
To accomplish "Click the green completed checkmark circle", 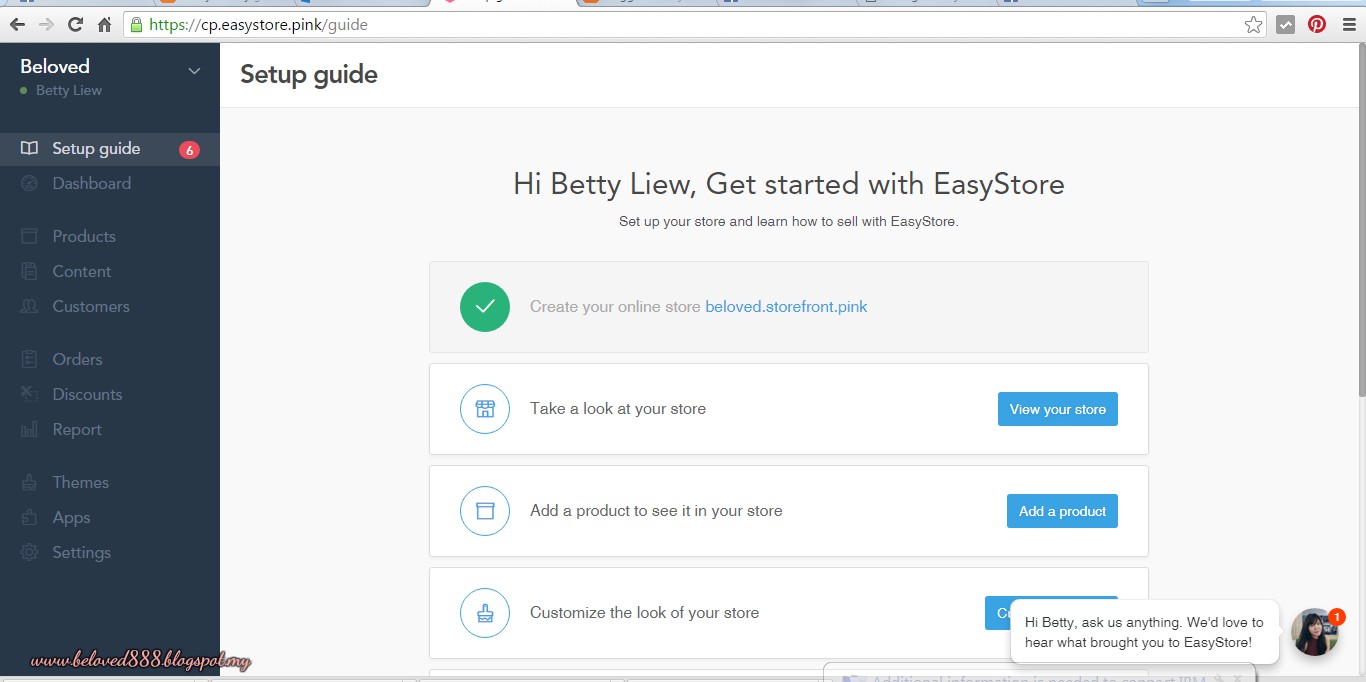I will point(485,306).
